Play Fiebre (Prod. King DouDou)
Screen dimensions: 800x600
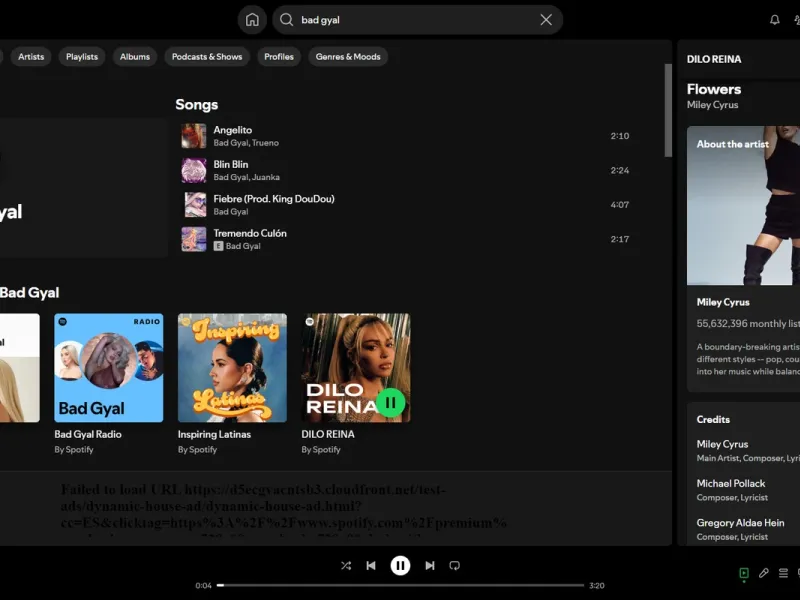click(407, 205)
